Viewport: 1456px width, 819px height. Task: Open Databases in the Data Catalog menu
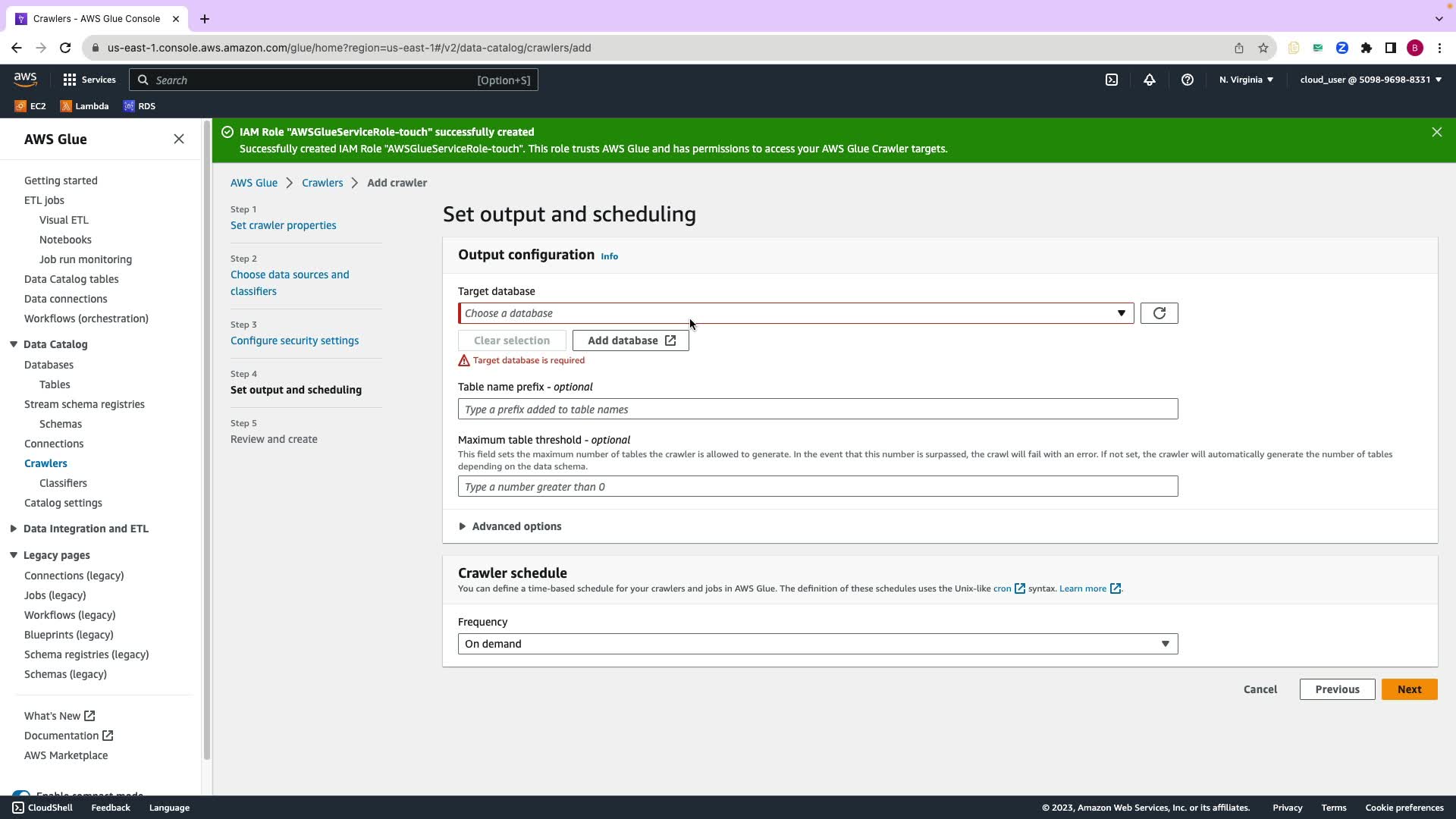click(49, 365)
